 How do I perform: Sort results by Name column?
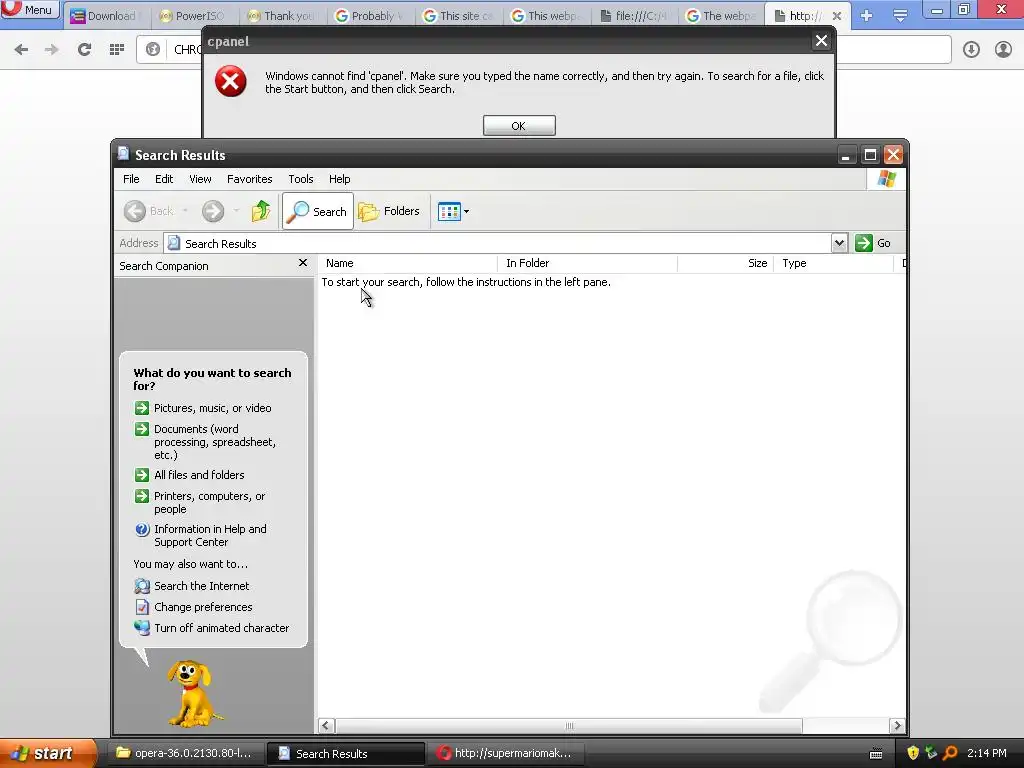coord(408,263)
